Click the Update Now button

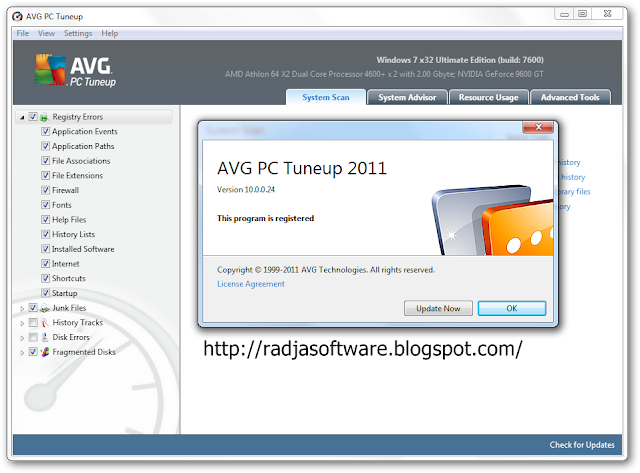click(x=438, y=309)
